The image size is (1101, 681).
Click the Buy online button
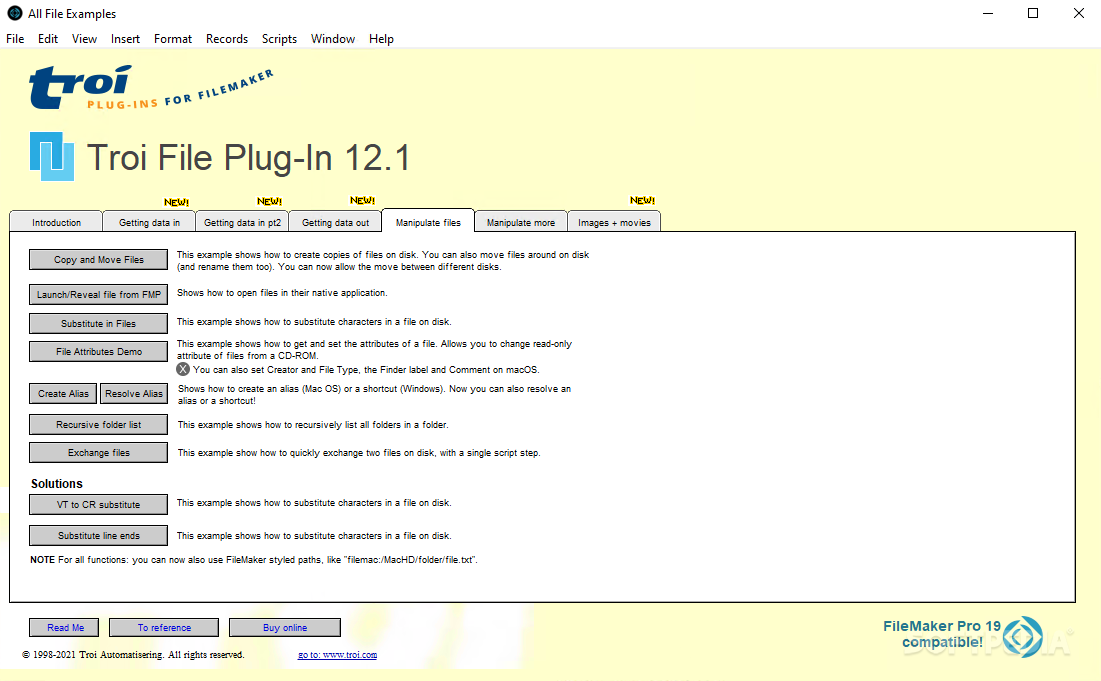tap(284, 628)
